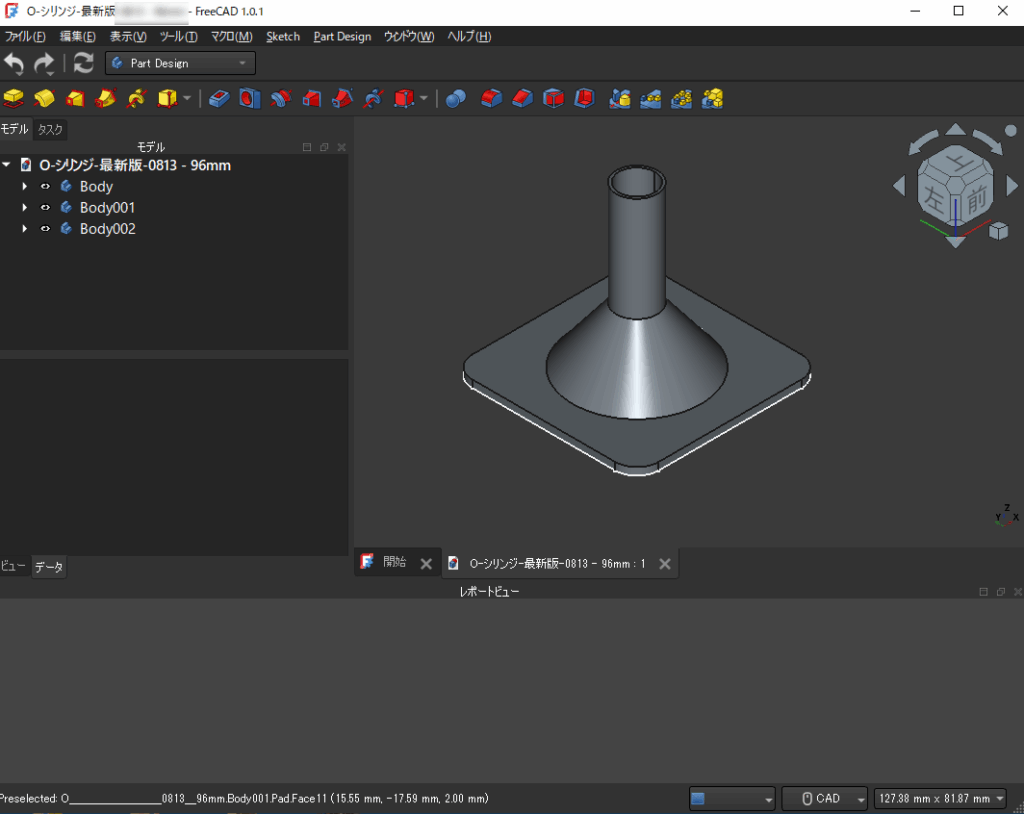
Task: Select the Pad tool
Action: (x=13, y=98)
